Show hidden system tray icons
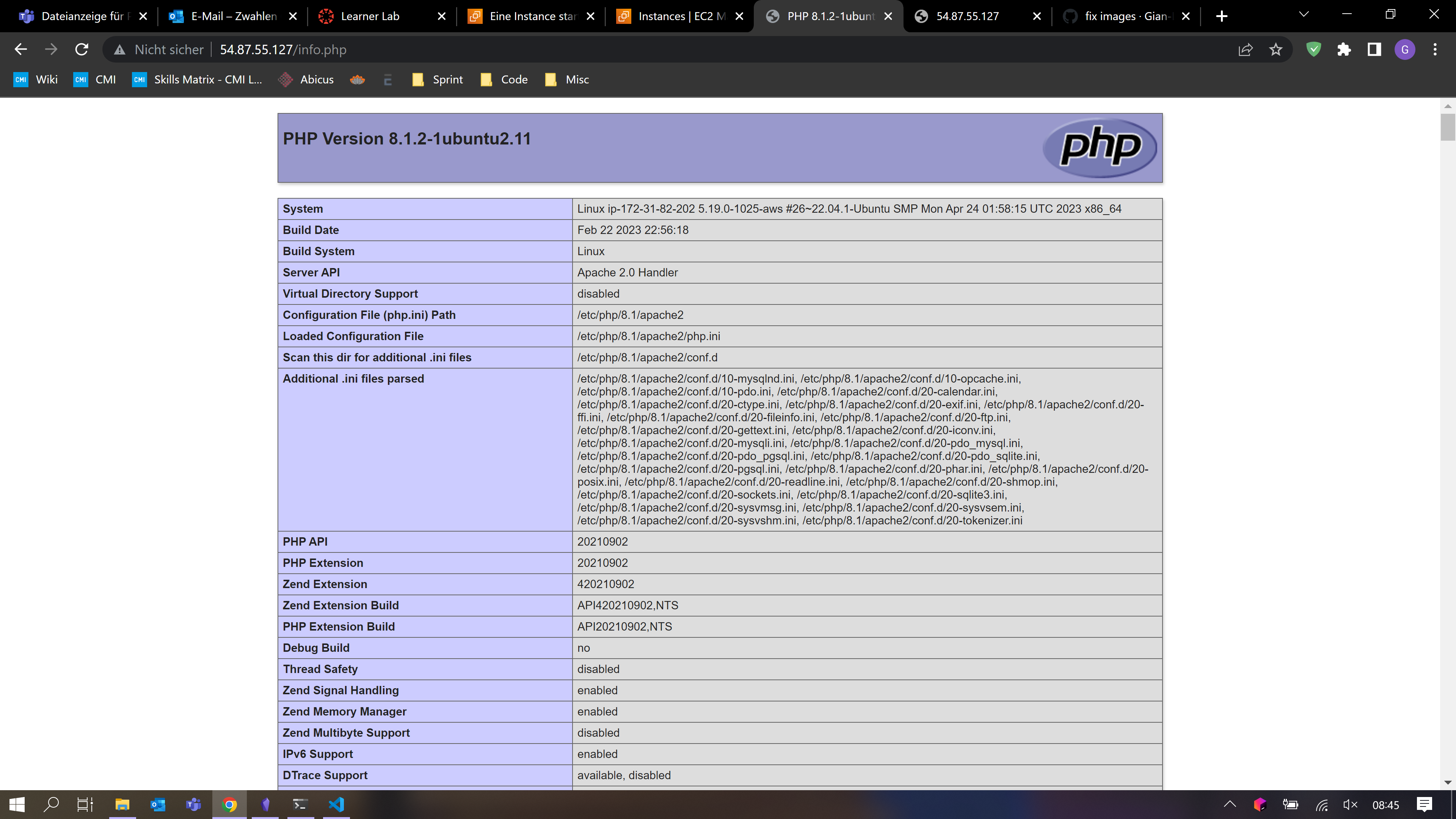The width and height of the screenshot is (1456, 819). pyautogui.click(x=1230, y=804)
